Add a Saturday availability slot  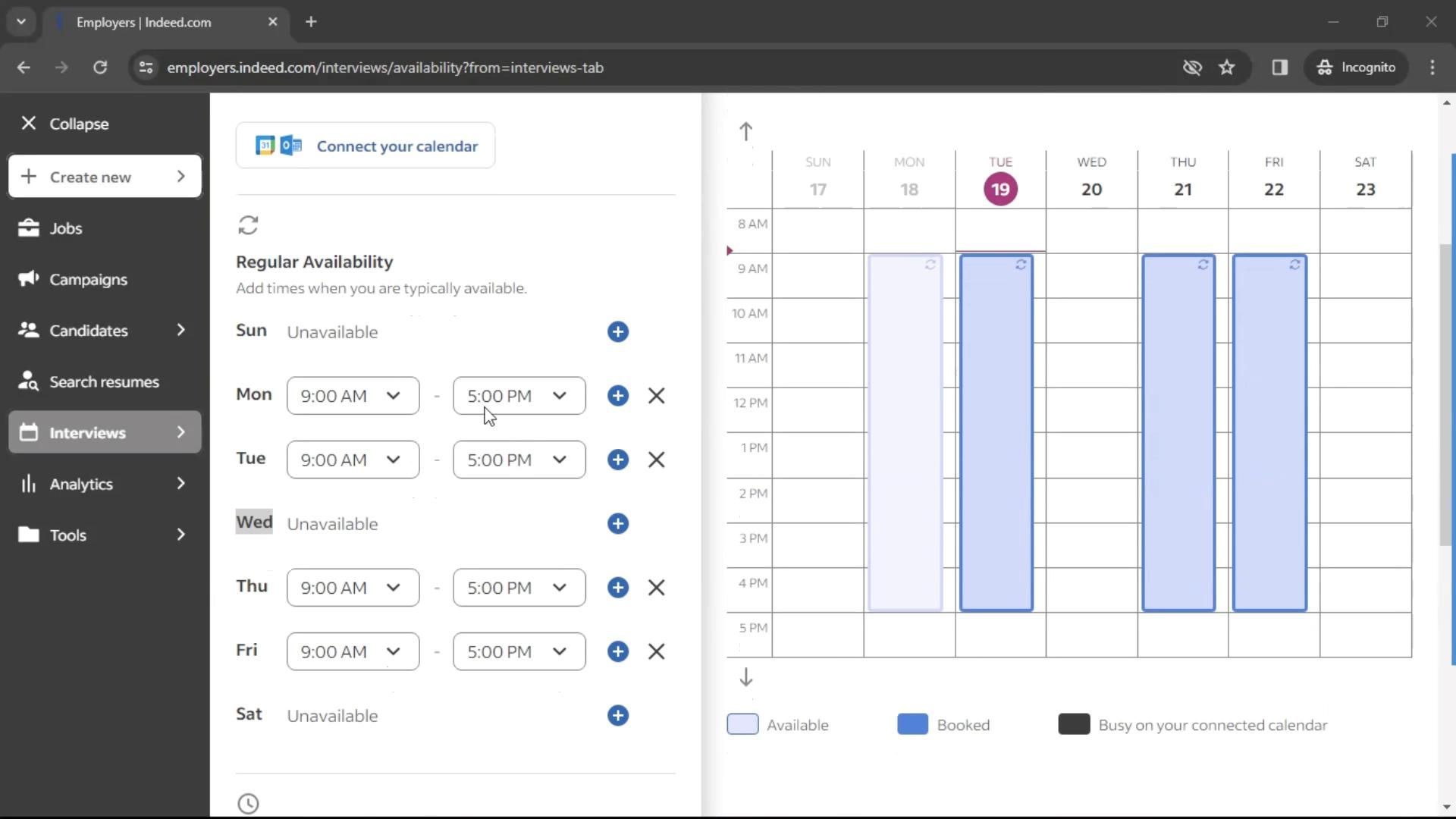(x=617, y=715)
